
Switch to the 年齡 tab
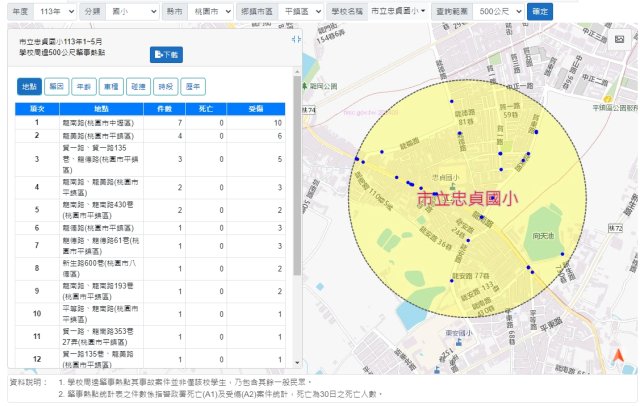point(85,87)
